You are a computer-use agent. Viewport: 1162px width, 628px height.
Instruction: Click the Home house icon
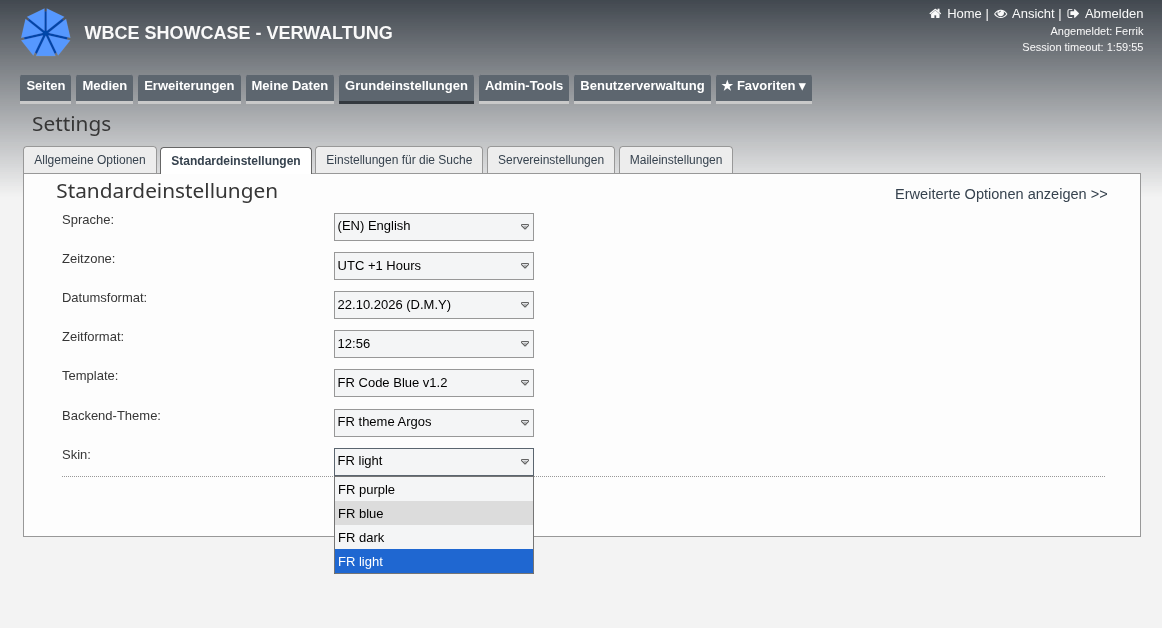tap(935, 14)
